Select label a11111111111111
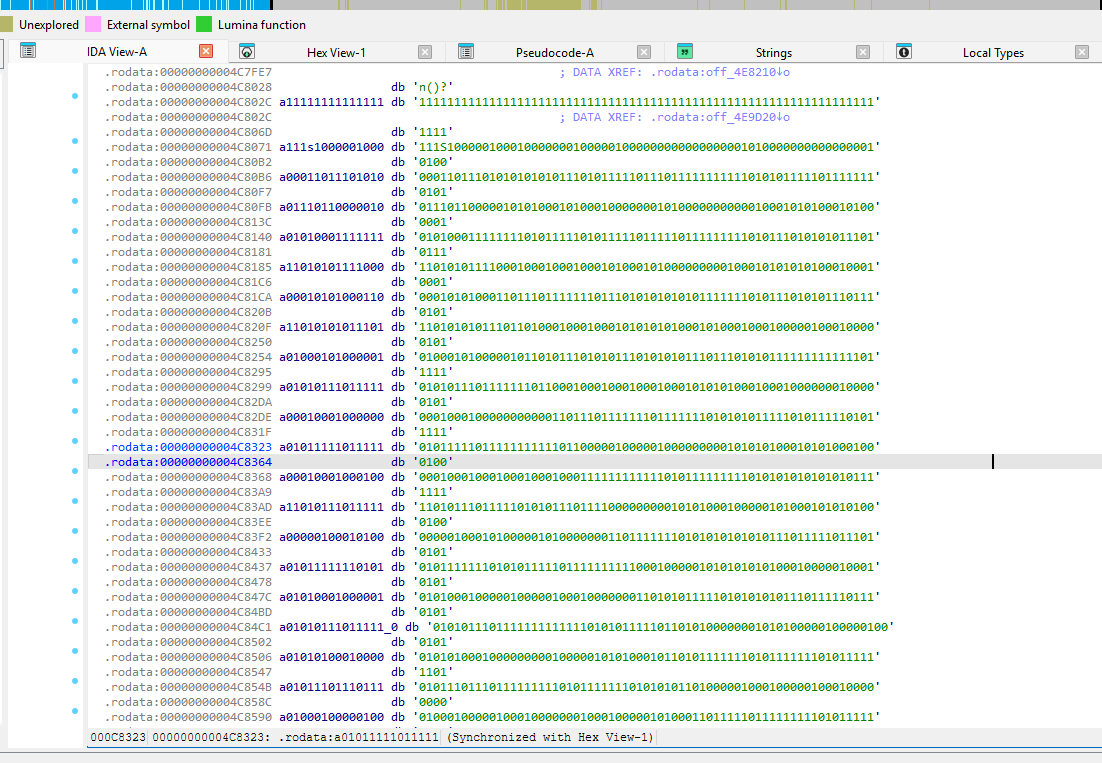The width and height of the screenshot is (1102, 763). (332, 102)
